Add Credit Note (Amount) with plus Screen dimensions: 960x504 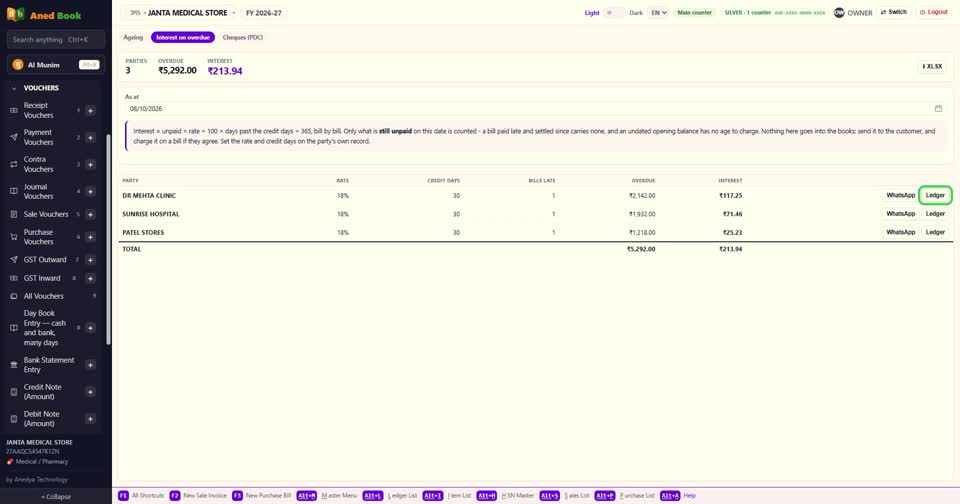90,392
